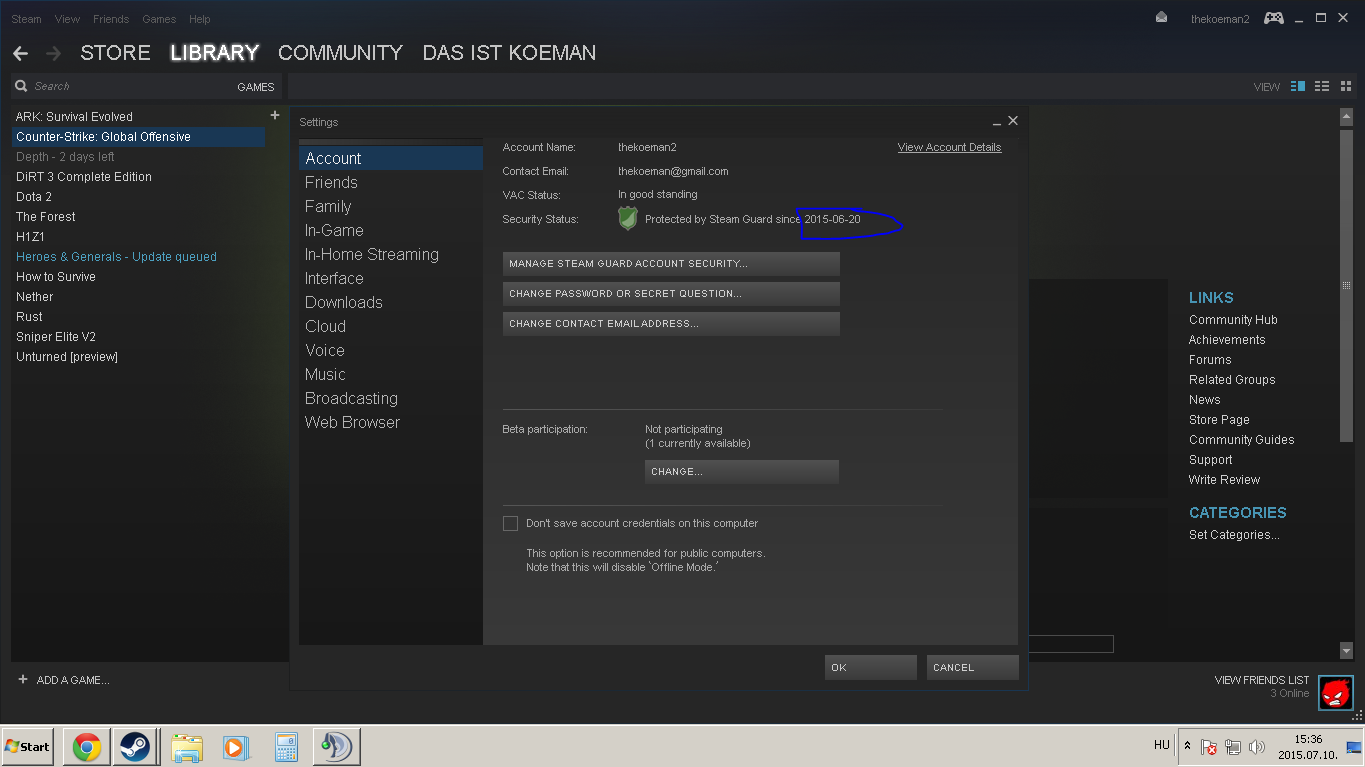Go forward with the right arrow
This screenshot has height=767, width=1365.
click(53, 53)
